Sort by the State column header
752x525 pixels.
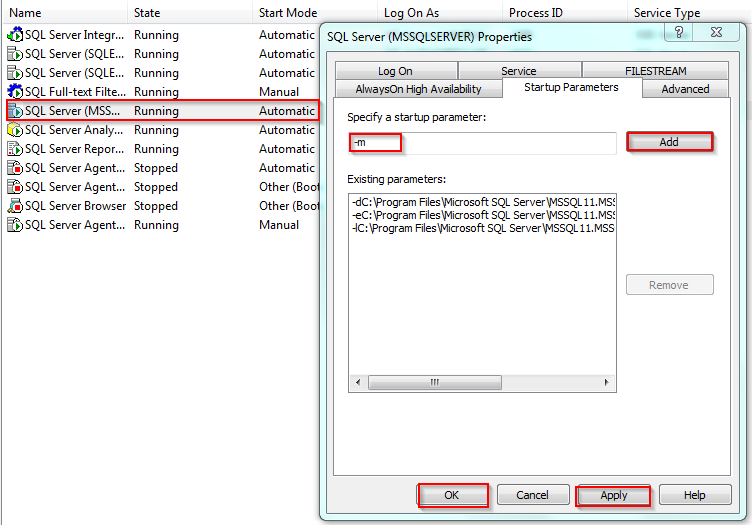[x=190, y=12]
